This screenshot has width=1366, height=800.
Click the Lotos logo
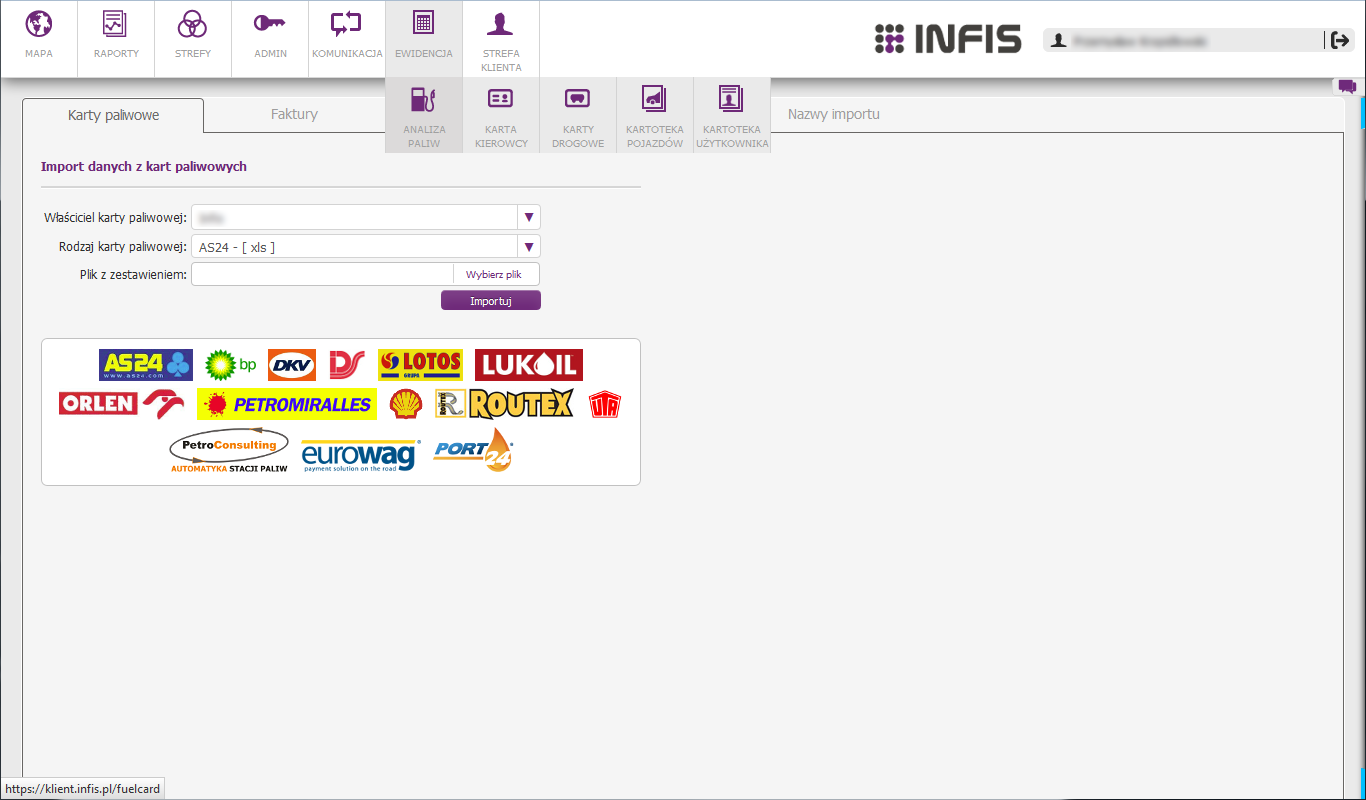pos(421,365)
